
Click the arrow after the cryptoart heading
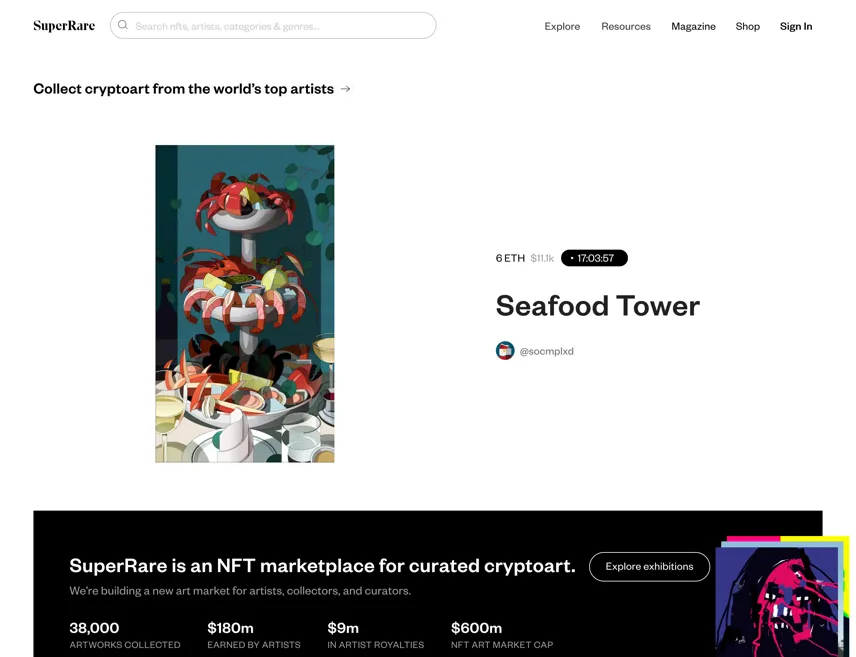[x=346, y=88]
